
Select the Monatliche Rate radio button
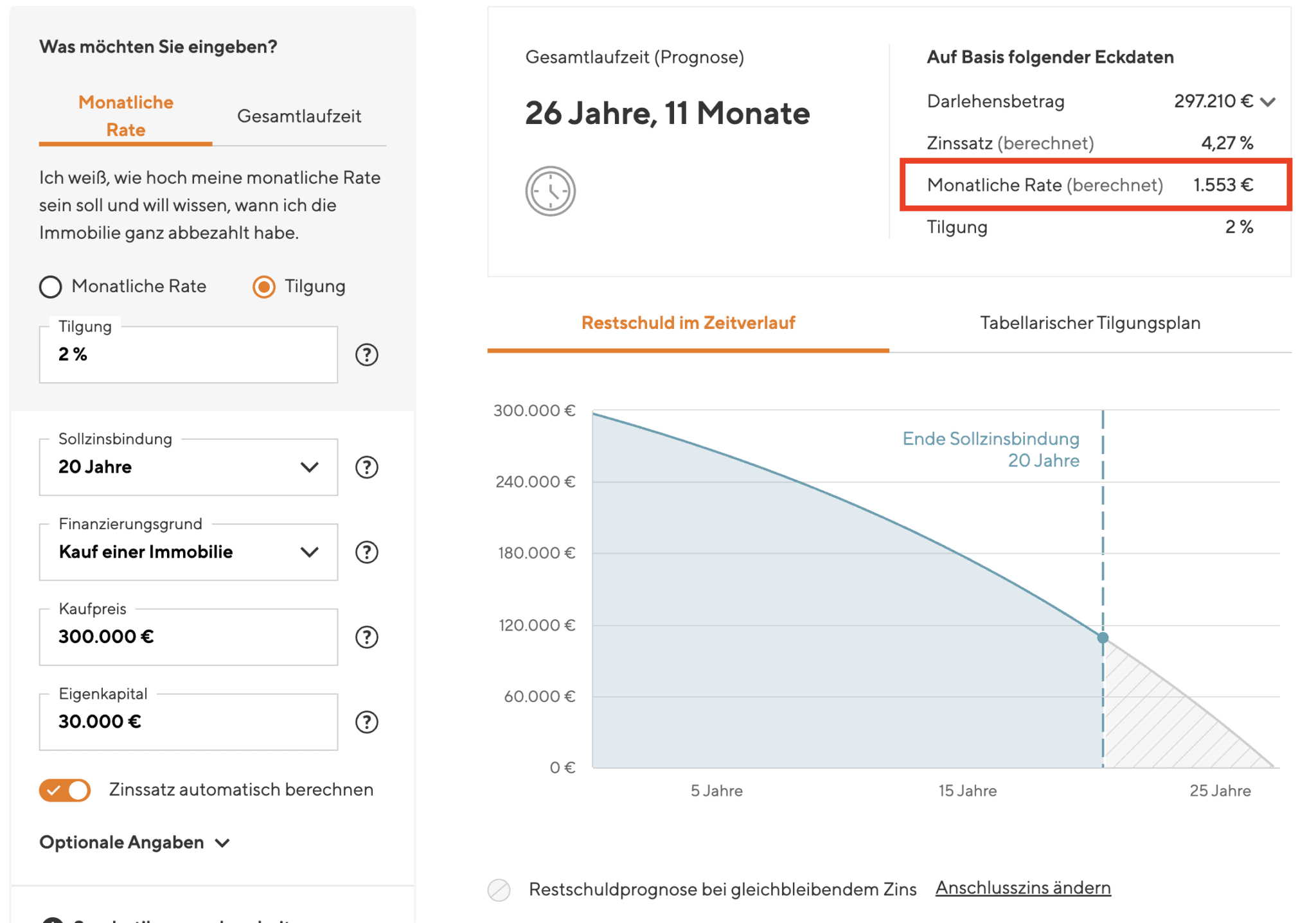coord(51,286)
